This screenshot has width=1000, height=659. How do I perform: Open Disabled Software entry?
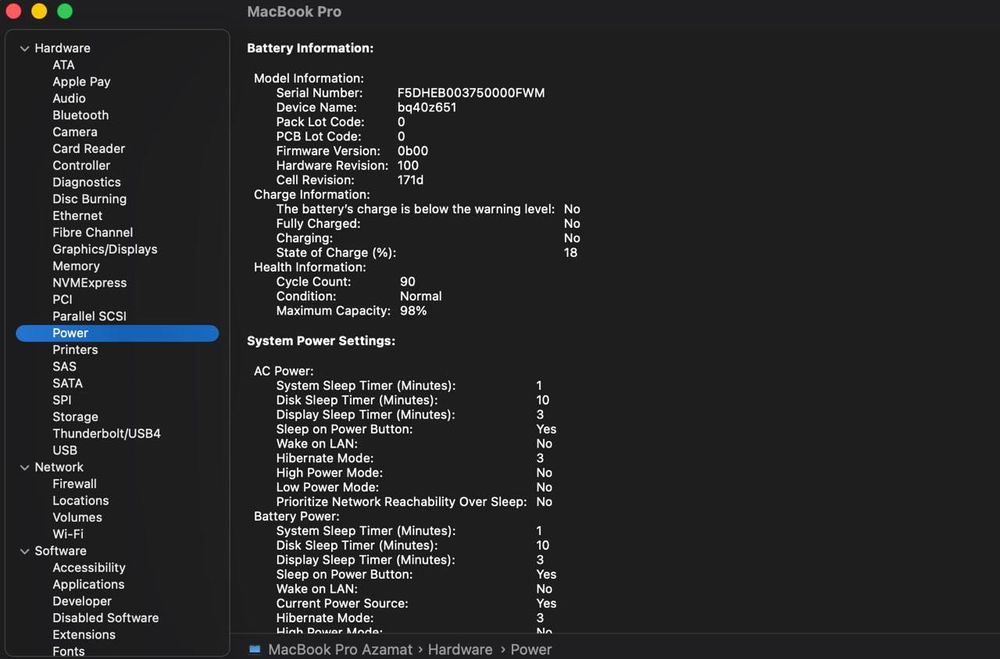point(105,618)
